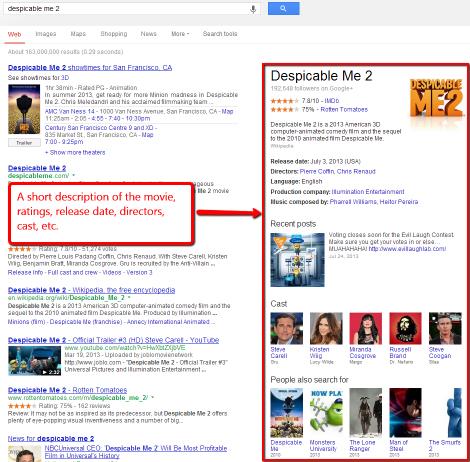The height and width of the screenshot is (462, 470).
Task: Open the Rotten Tomatoes rating link
Action: tap(344, 110)
